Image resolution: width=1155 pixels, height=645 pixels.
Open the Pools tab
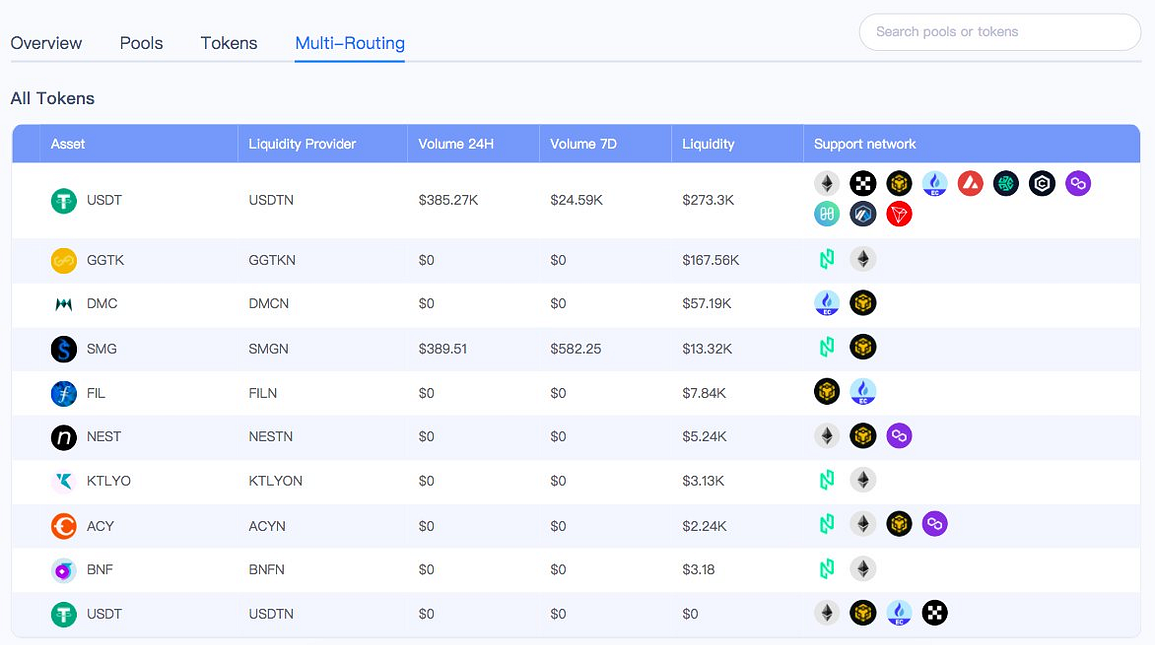point(141,43)
